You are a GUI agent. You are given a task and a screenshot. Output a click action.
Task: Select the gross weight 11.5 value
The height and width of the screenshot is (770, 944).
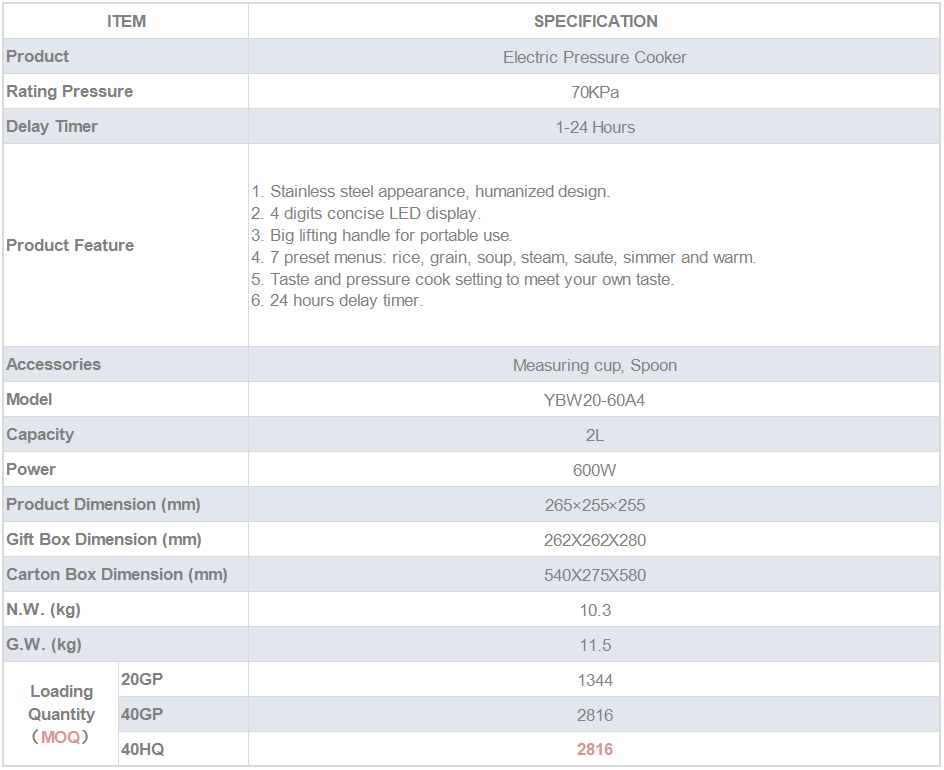coord(595,645)
